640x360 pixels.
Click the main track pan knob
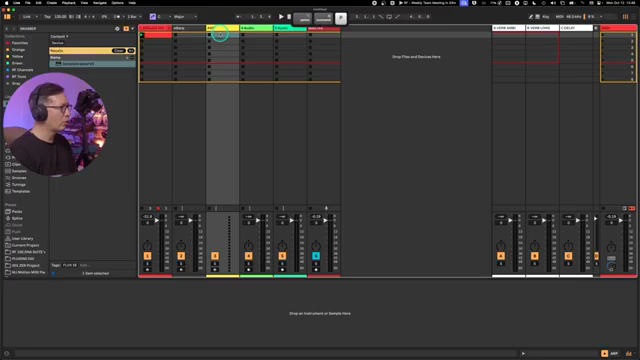611,246
